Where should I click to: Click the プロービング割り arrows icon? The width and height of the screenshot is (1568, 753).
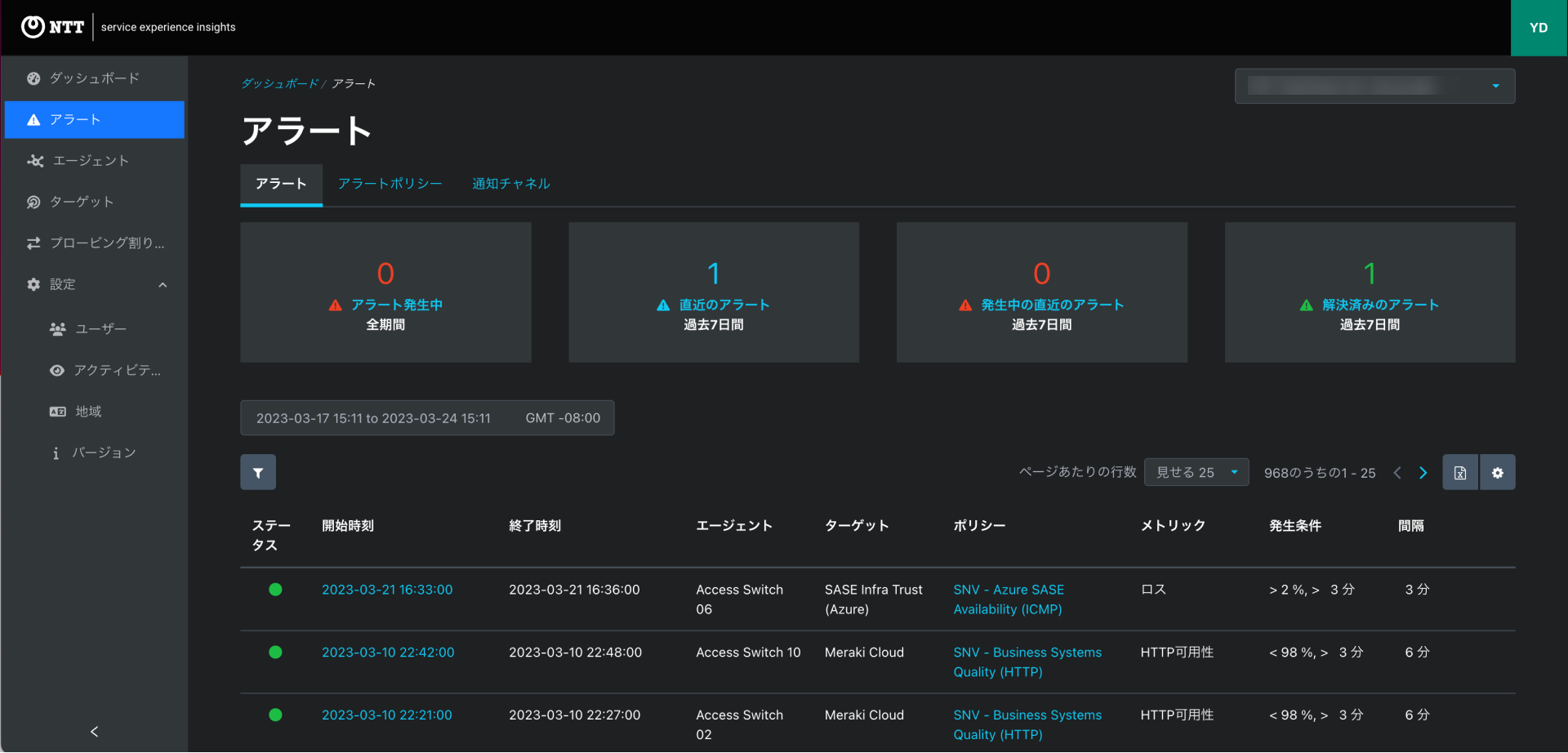point(33,243)
